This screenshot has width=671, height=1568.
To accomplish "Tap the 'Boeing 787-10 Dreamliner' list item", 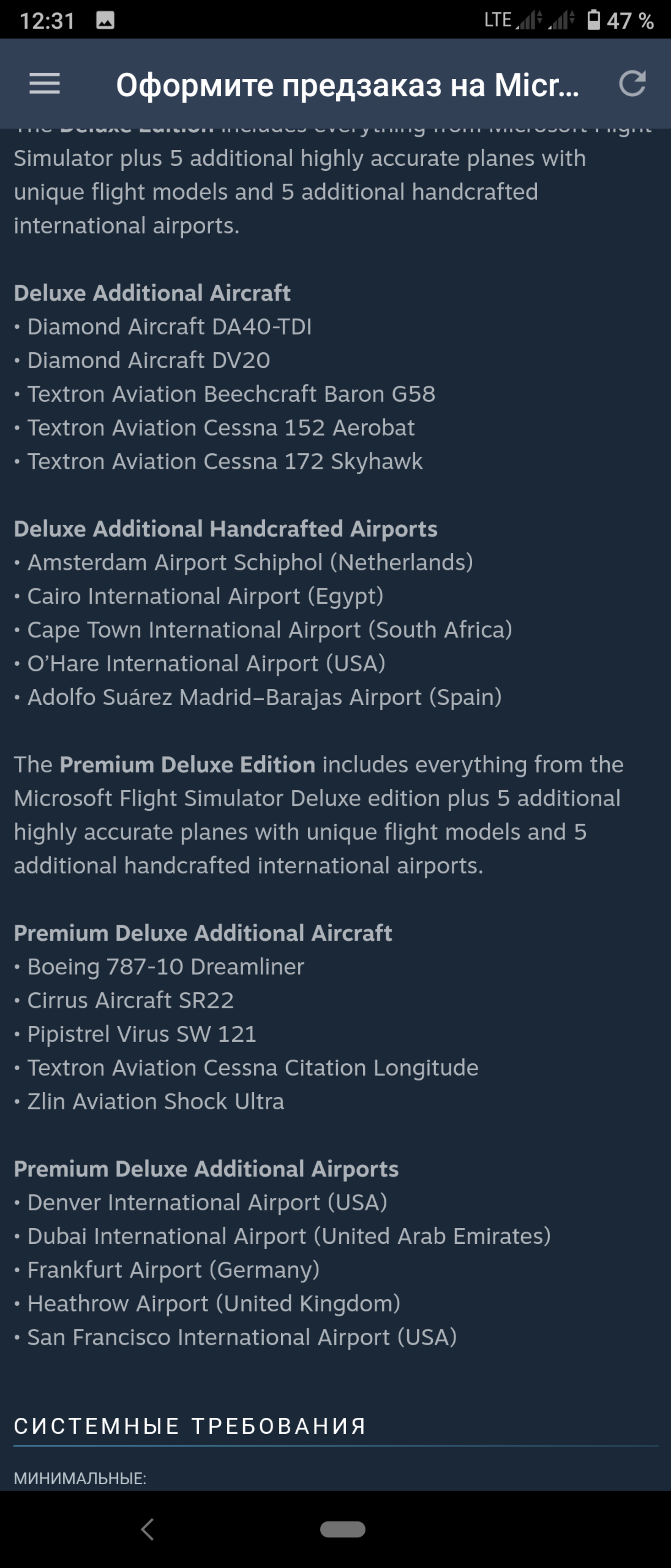I will pyautogui.click(x=165, y=967).
